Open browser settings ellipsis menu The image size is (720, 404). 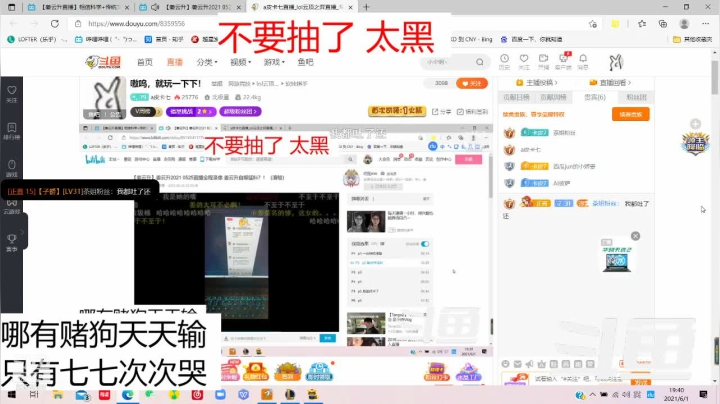tap(706, 24)
